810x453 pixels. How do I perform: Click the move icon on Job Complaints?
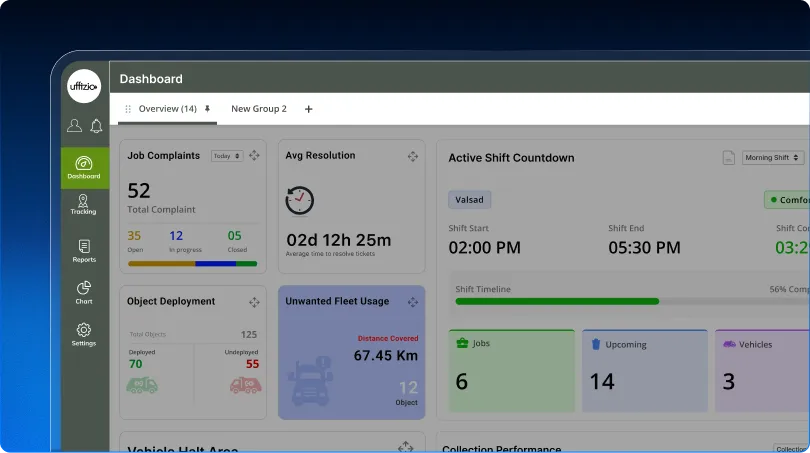(x=254, y=155)
